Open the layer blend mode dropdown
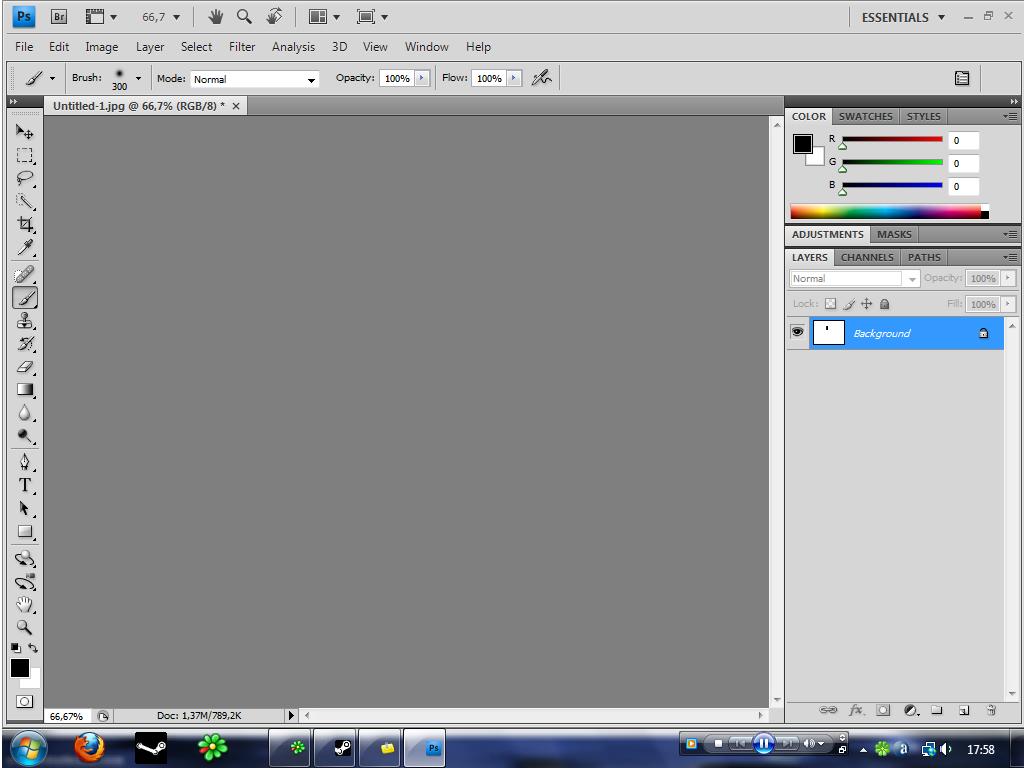The width and height of the screenshot is (1024, 768). (x=854, y=278)
